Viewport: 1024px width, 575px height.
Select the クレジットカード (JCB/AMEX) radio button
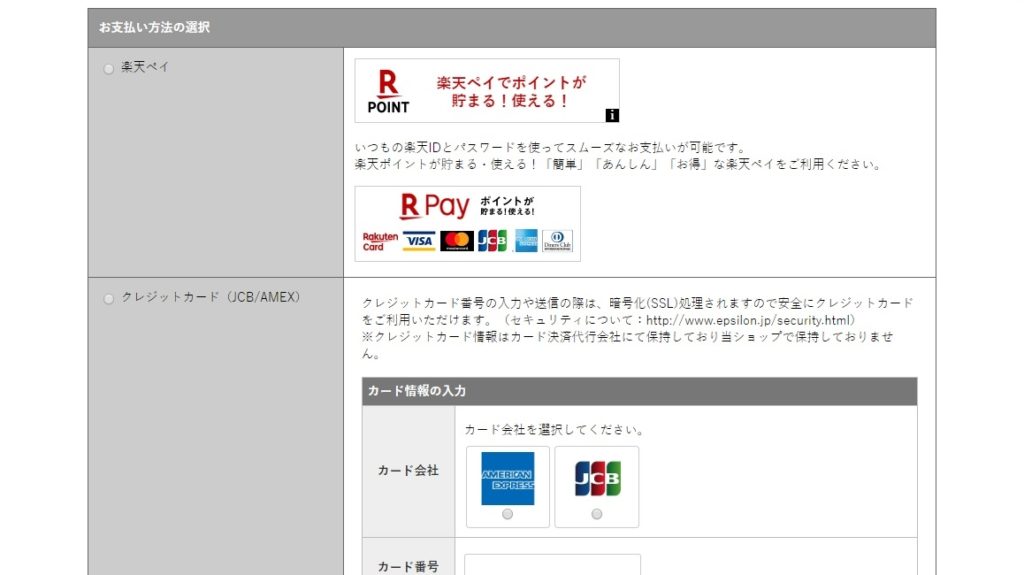click(x=108, y=299)
